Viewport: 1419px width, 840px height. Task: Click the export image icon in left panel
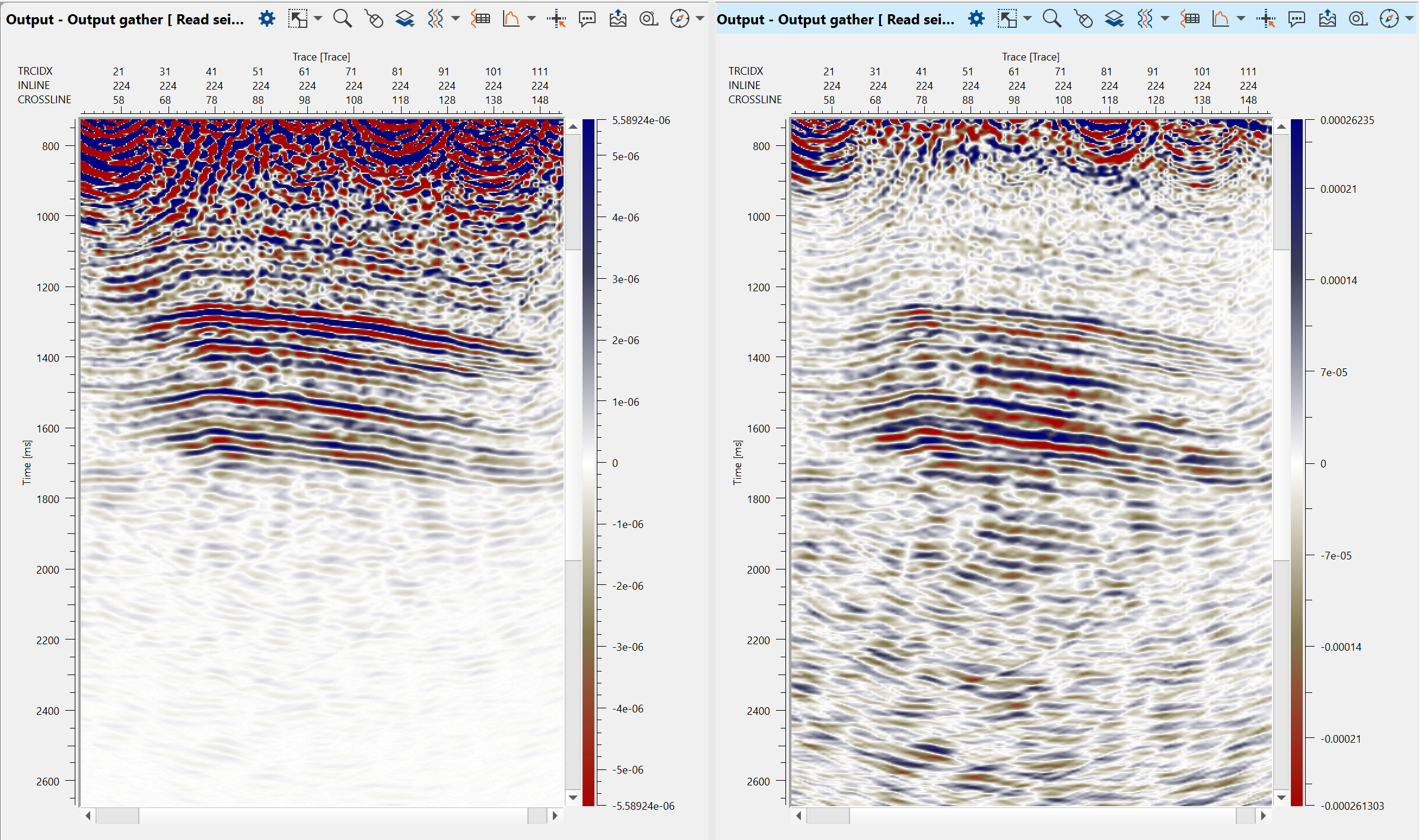(x=618, y=19)
